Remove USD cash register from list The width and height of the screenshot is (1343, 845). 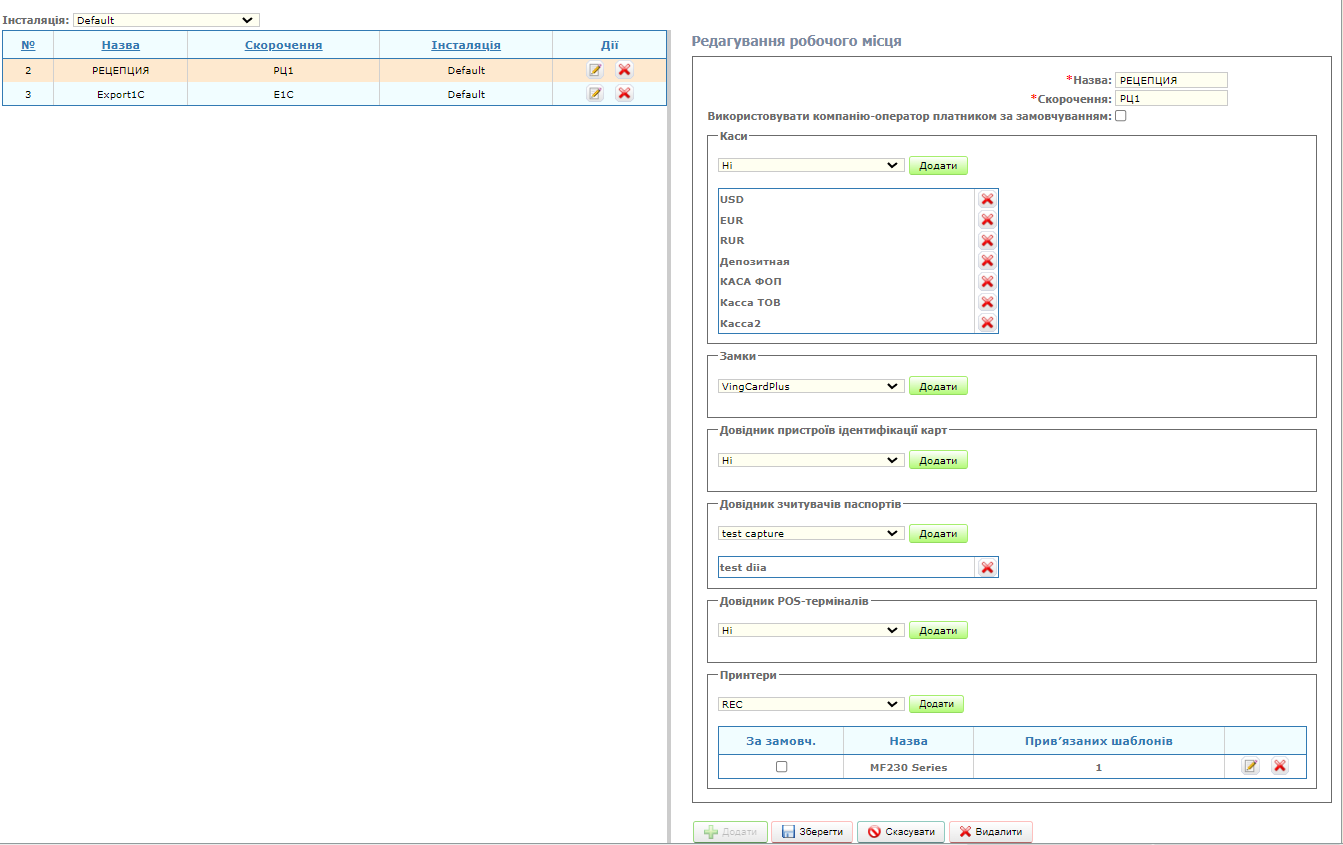point(987,199)
